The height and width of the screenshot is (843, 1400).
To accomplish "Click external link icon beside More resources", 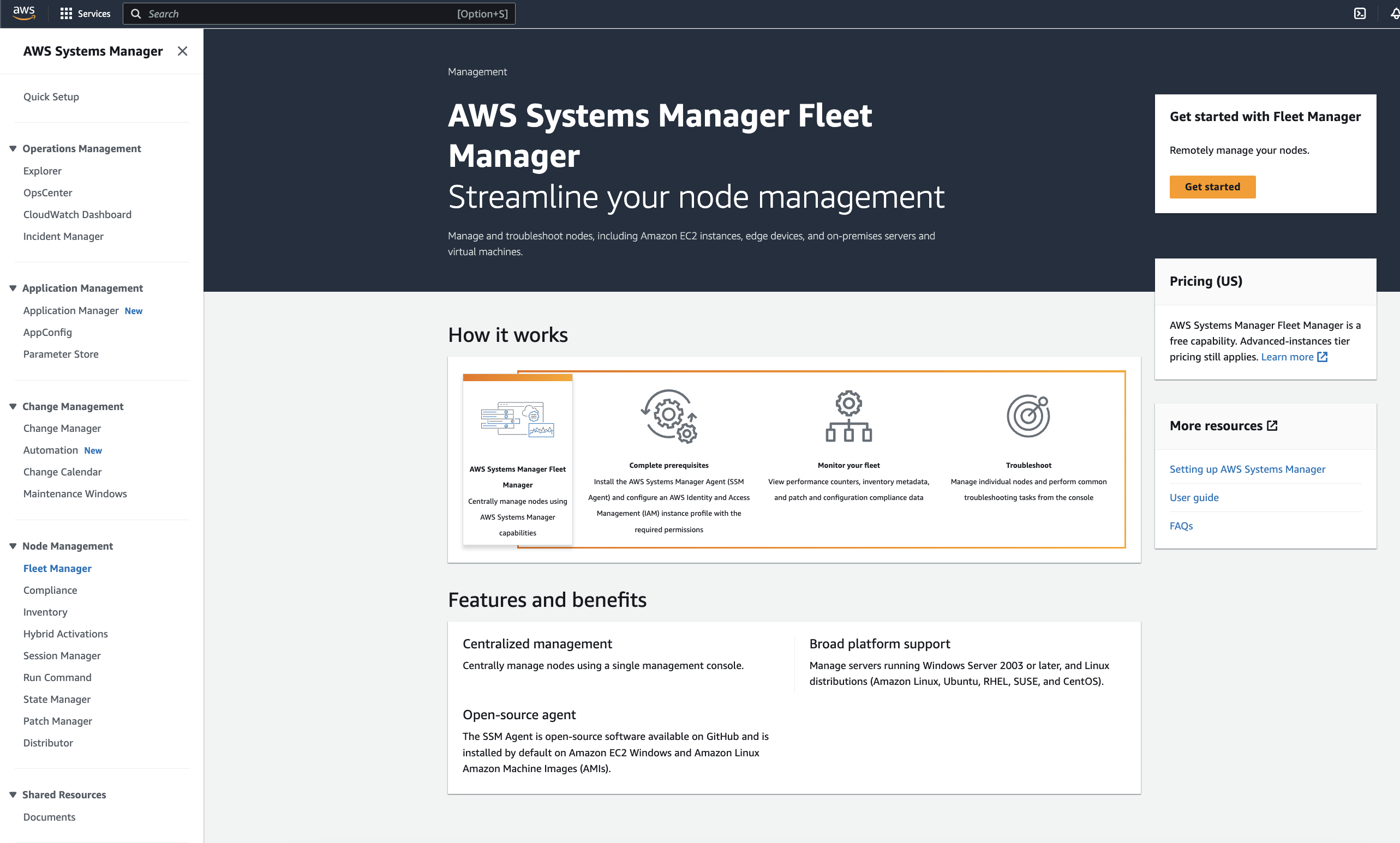I will click(1273, 426).
